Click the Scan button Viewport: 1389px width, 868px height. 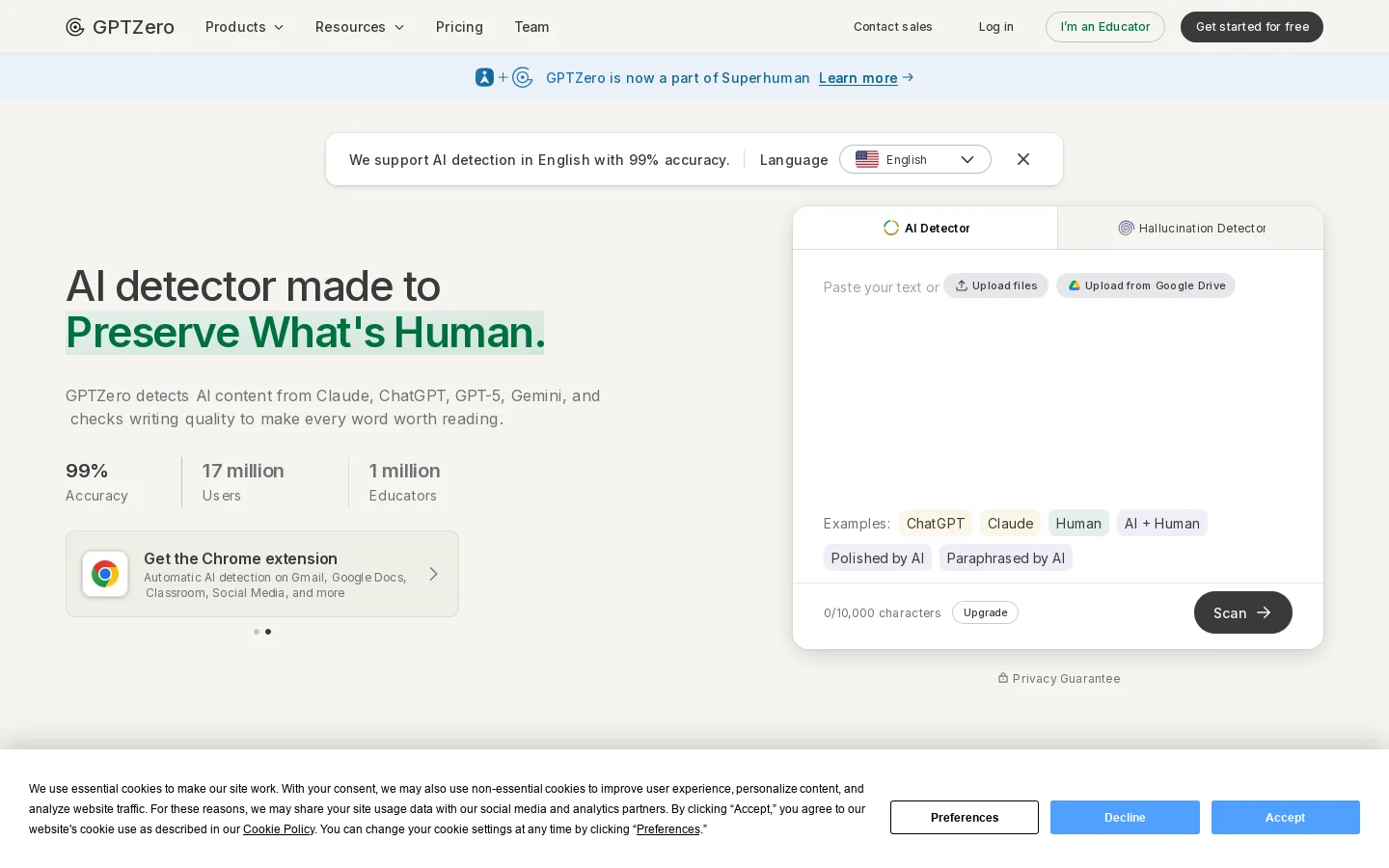[x=1242, y=612]
